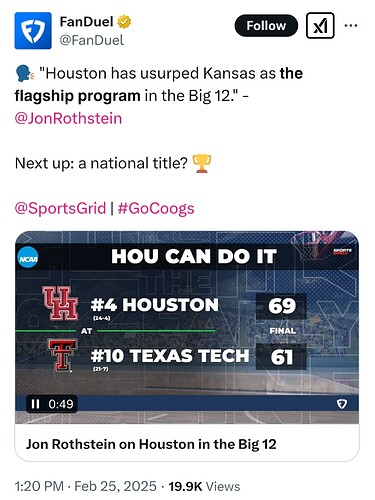The height and width of the screenshot is (500, 375).
Task: Click the NCAA logo in the video
Action: (x=28, y=258)
